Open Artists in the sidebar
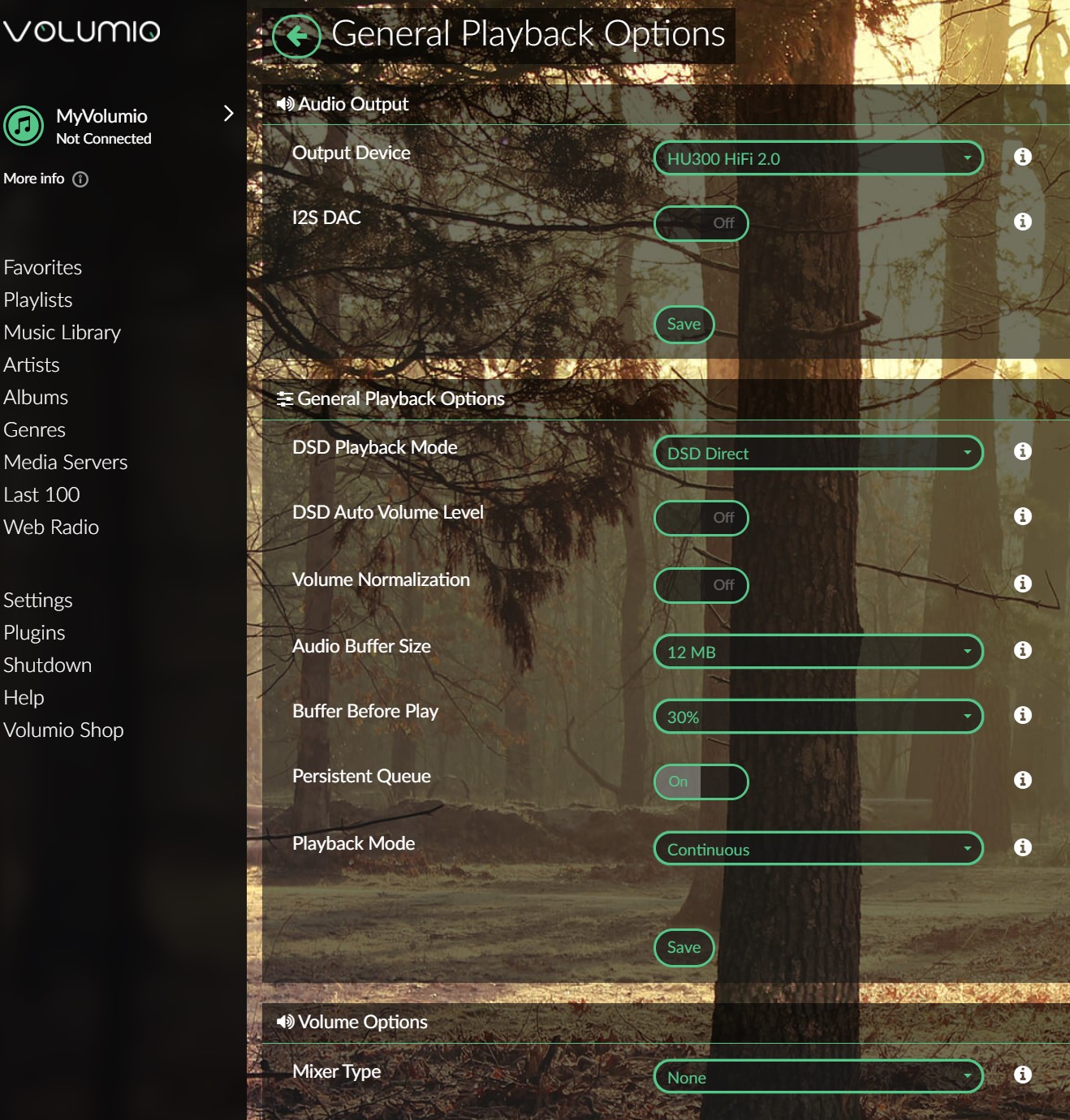The width and height of the screenshot is (1070, 1120). tap(32, 364)
